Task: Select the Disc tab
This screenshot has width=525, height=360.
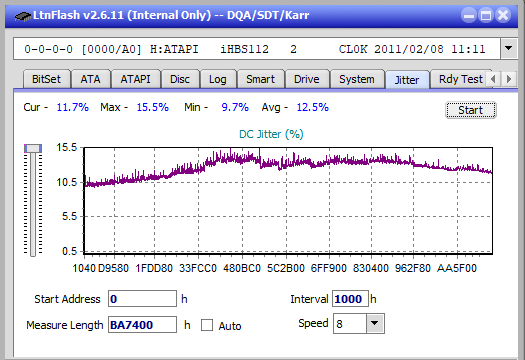Action: [180, 79]
